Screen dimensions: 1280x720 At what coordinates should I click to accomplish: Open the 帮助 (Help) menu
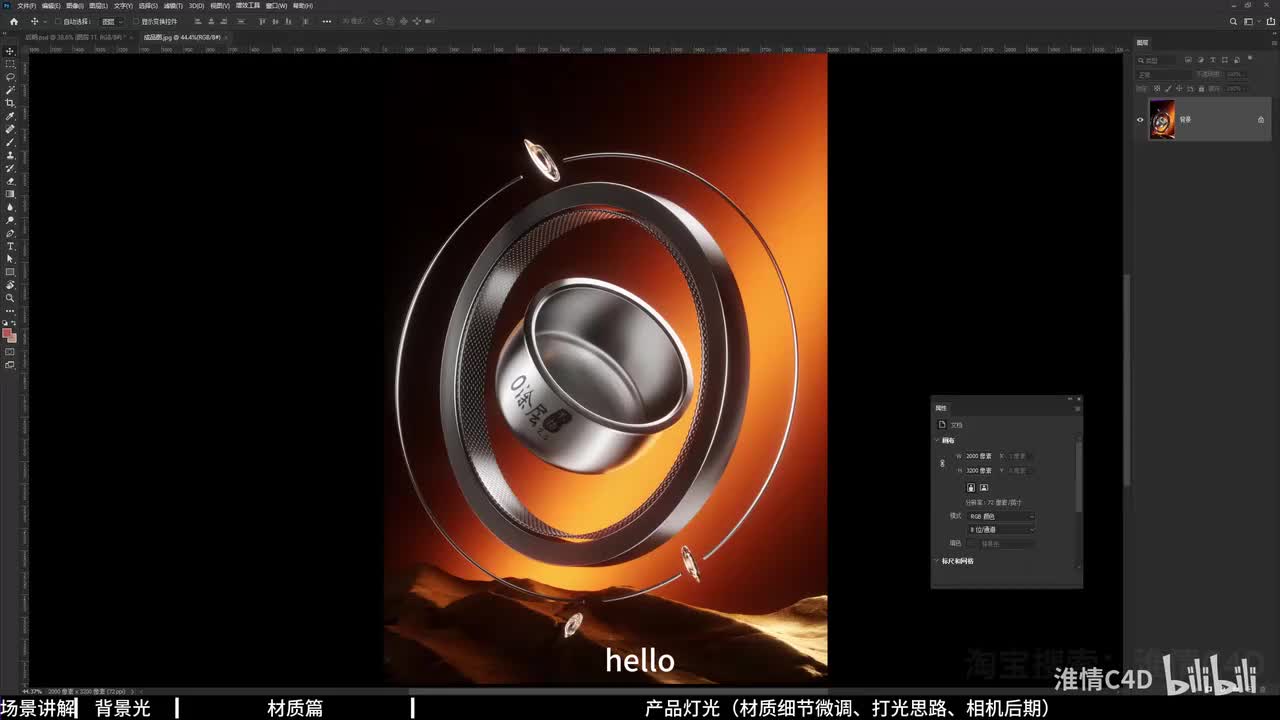pos(303,5)
